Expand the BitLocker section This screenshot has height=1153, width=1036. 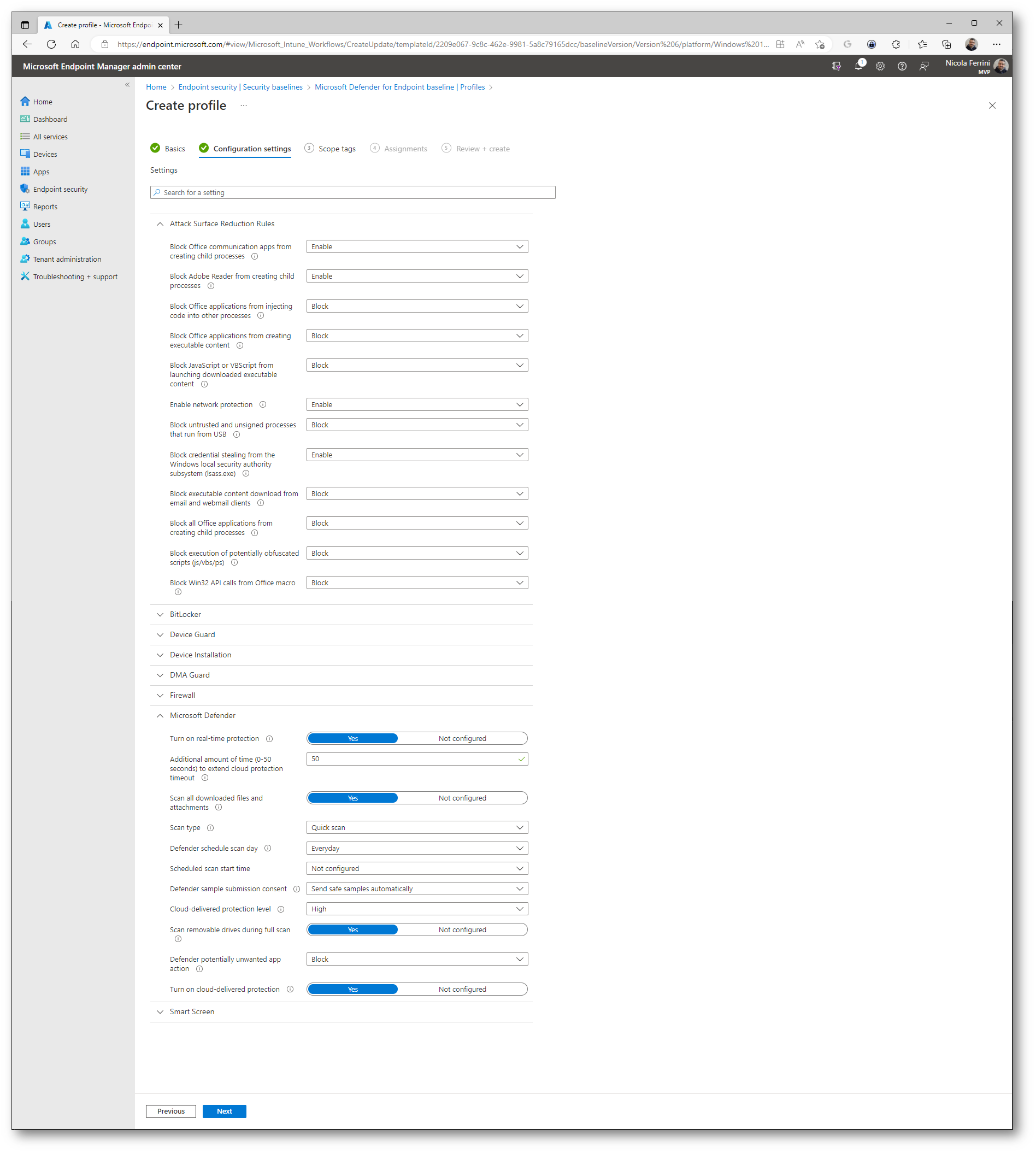[x=160, y=615]
